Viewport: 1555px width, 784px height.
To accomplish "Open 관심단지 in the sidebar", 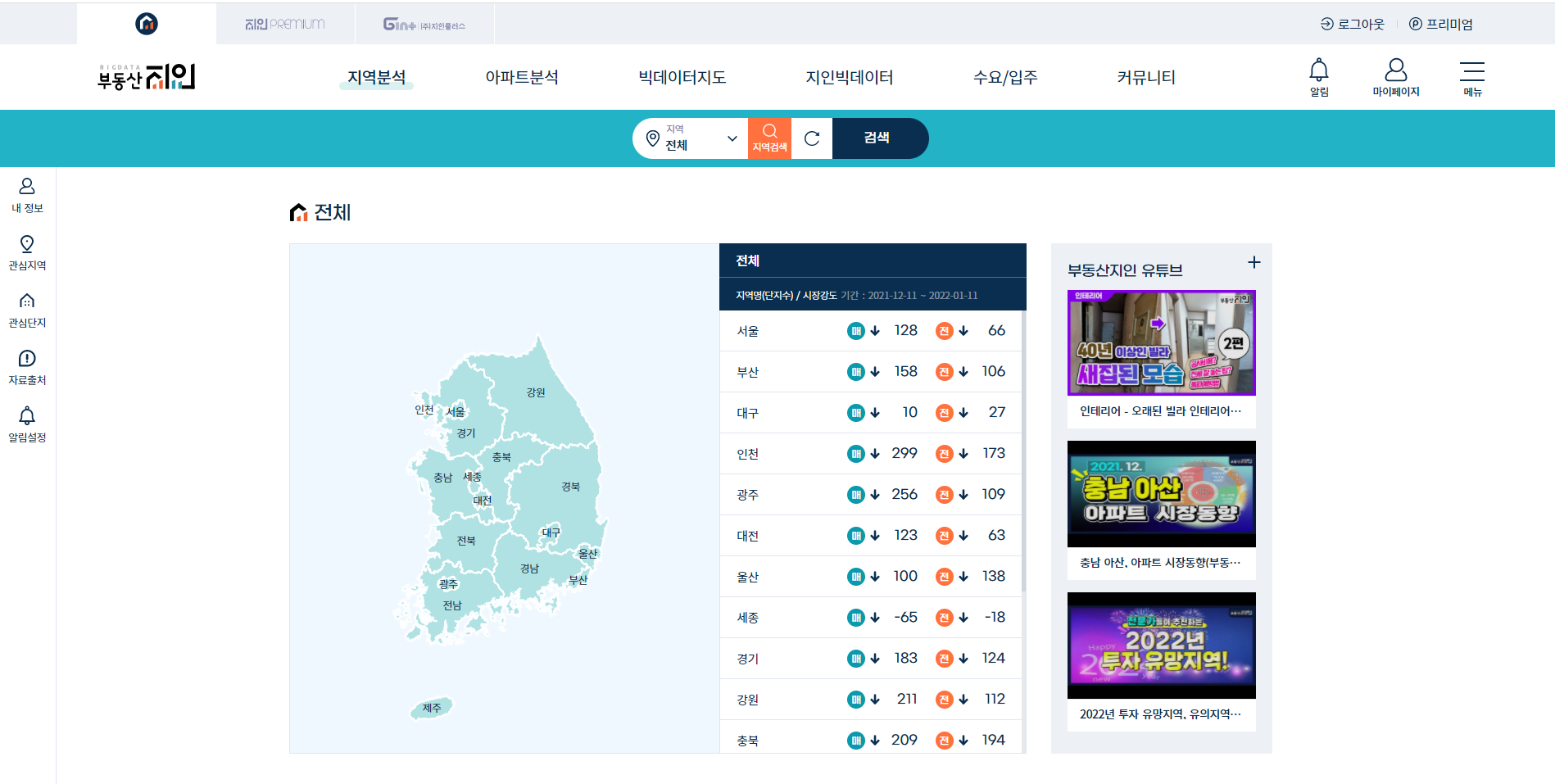I will tap(27, 310).
